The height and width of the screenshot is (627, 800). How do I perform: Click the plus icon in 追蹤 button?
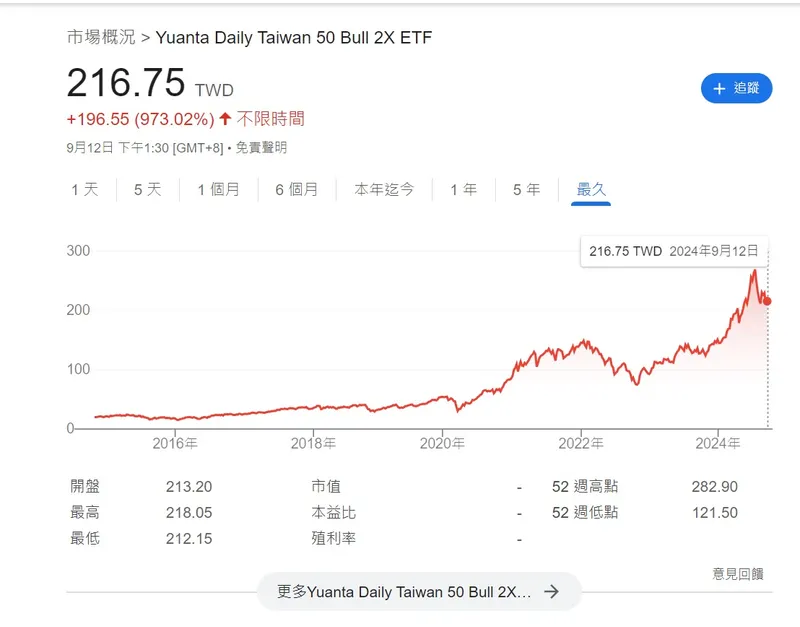[719, 88]
